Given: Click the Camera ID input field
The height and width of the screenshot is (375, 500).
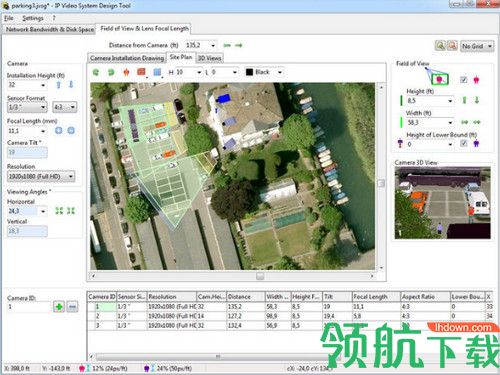Looking at the screenshot, I should tap(29, 307).
